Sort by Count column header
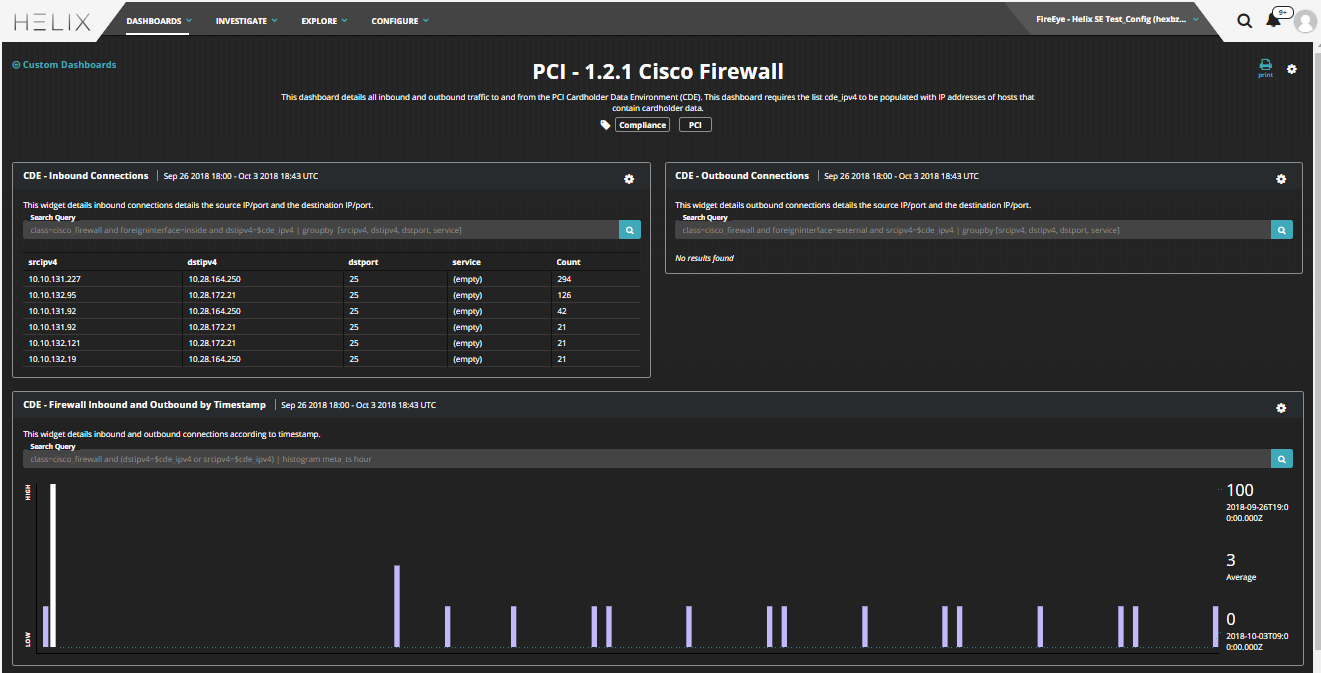This screenshot has height=673, width=1321. [568, 262]
